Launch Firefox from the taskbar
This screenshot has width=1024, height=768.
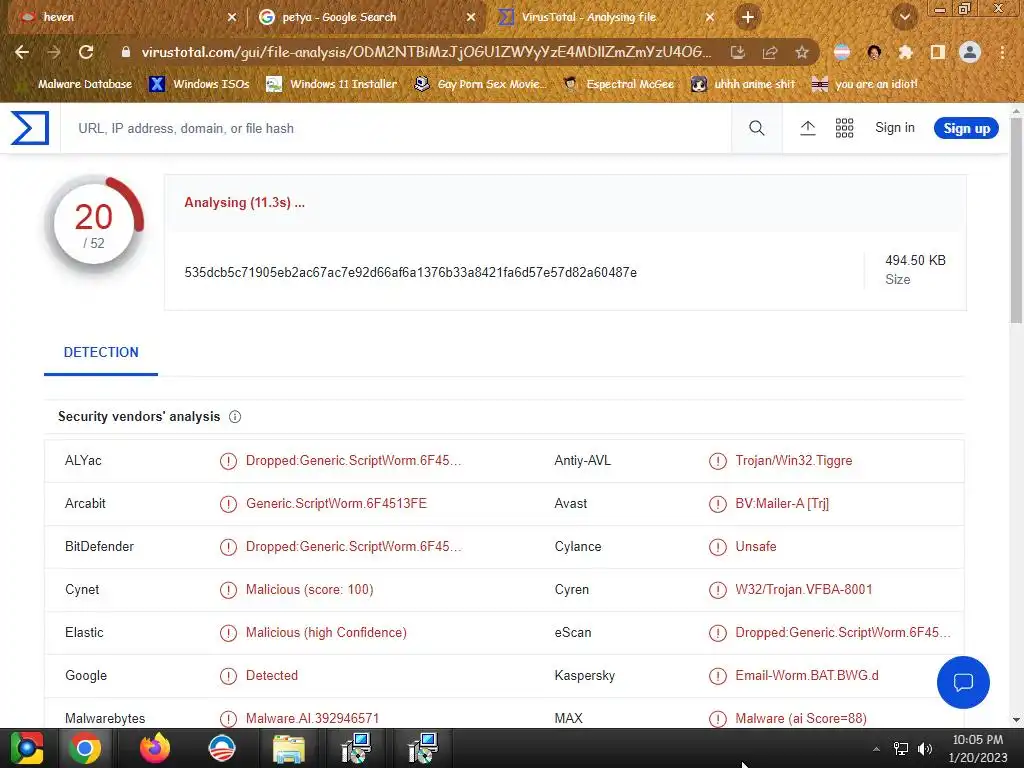(x=155, y=748)
